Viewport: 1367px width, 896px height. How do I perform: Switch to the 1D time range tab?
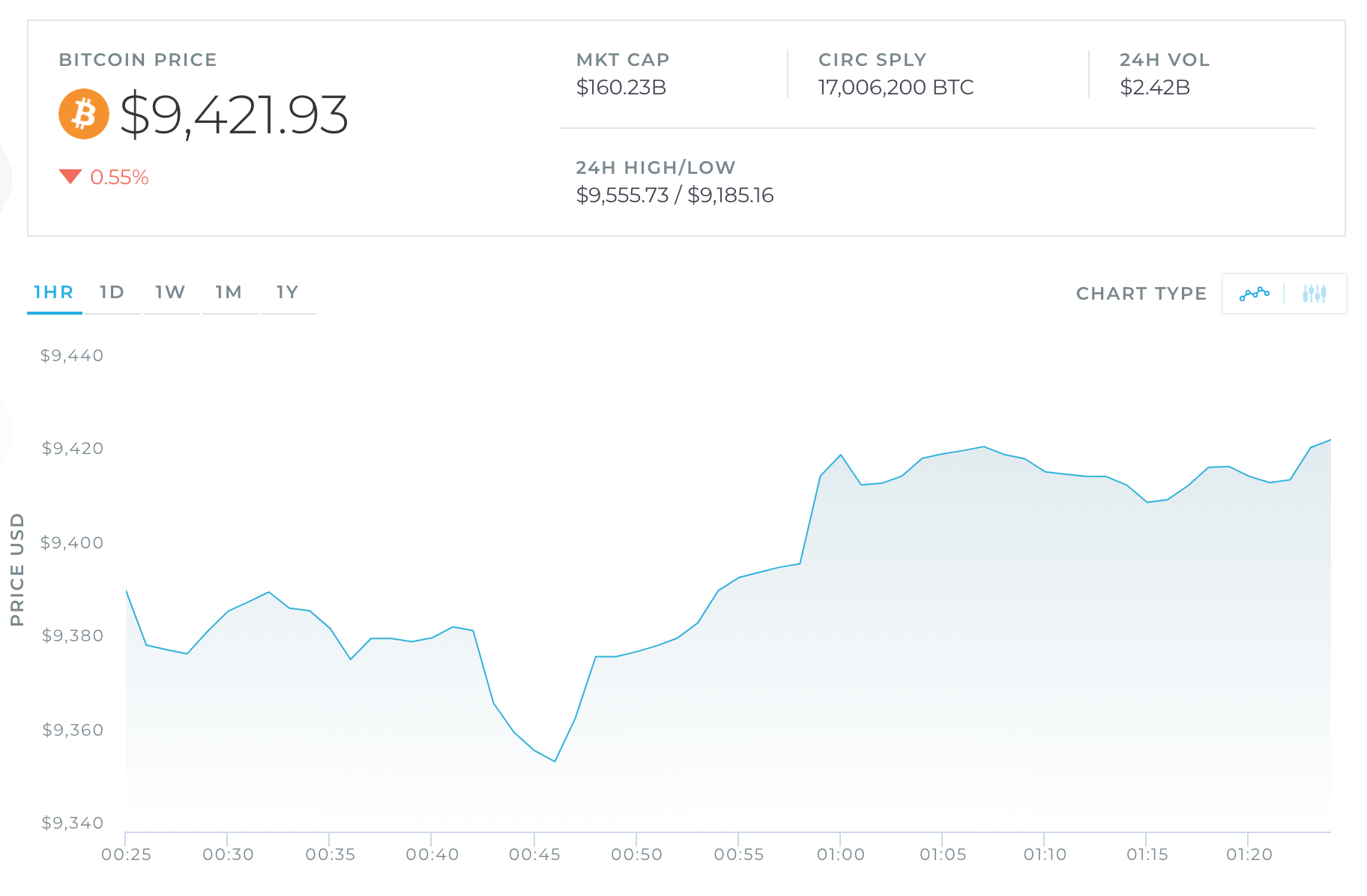112,292
